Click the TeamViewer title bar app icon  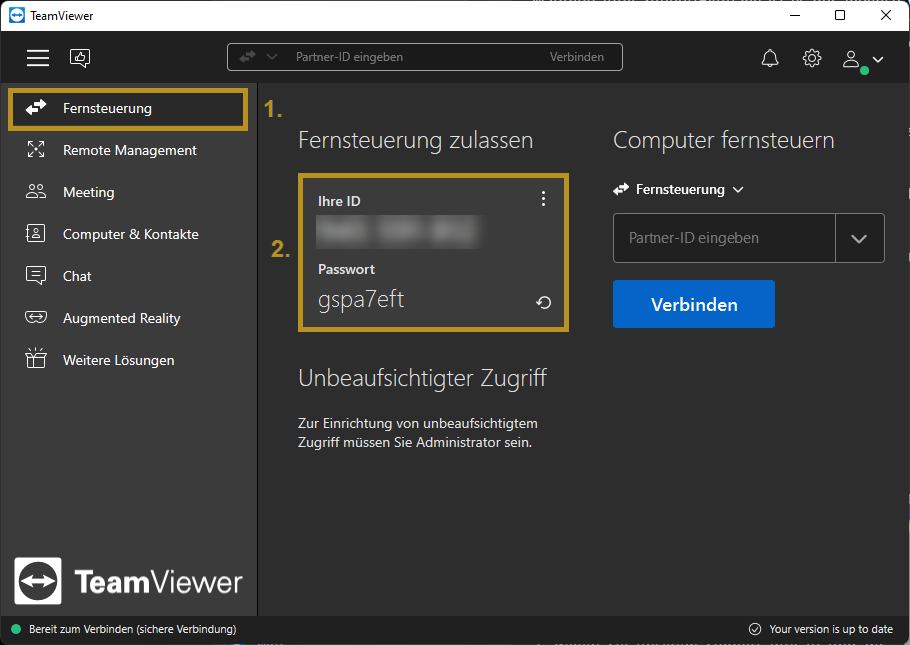pyautogui.click(x=17, y=16)
